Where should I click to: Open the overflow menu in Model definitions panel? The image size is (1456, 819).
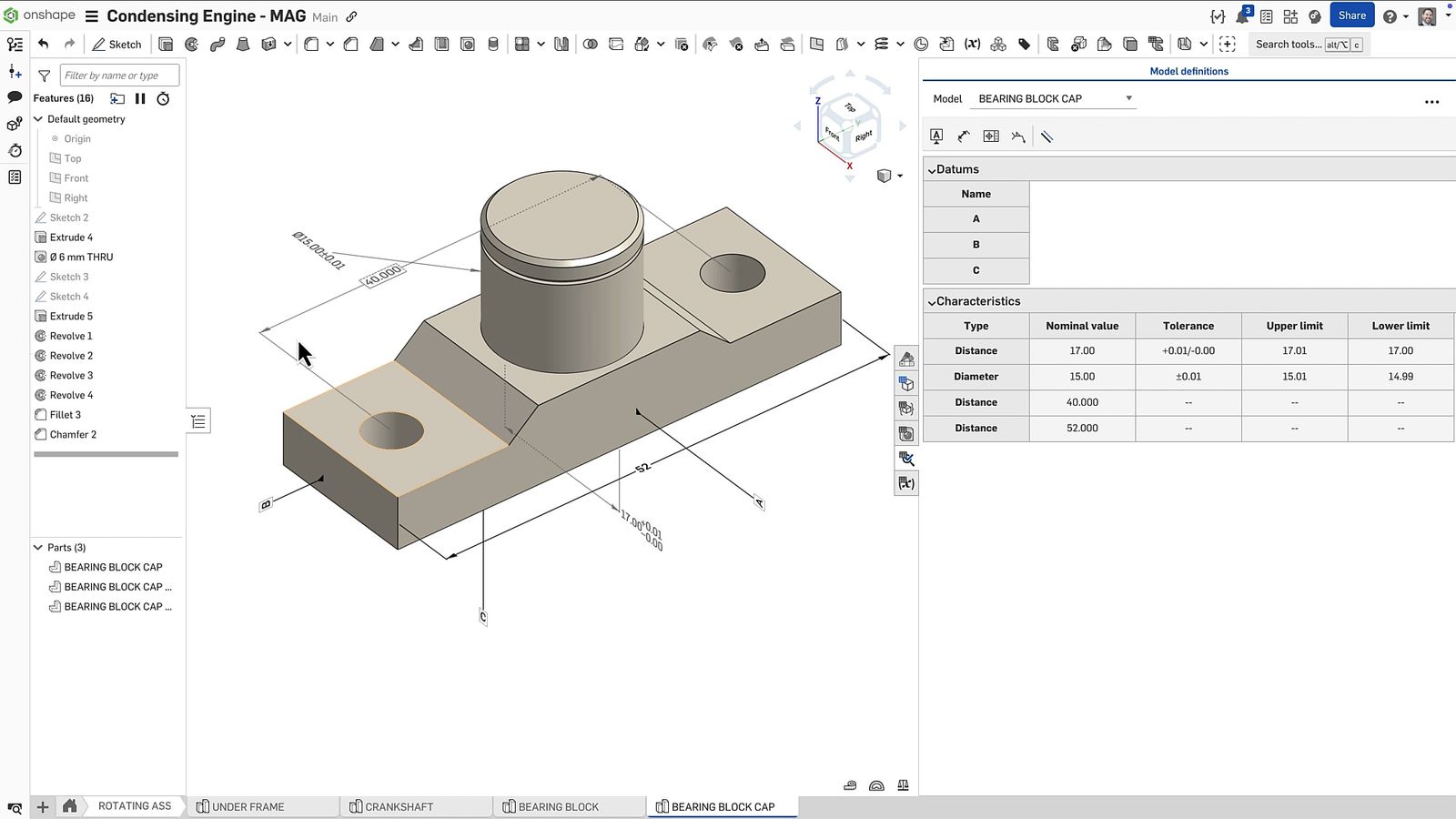pos(1431,101)
